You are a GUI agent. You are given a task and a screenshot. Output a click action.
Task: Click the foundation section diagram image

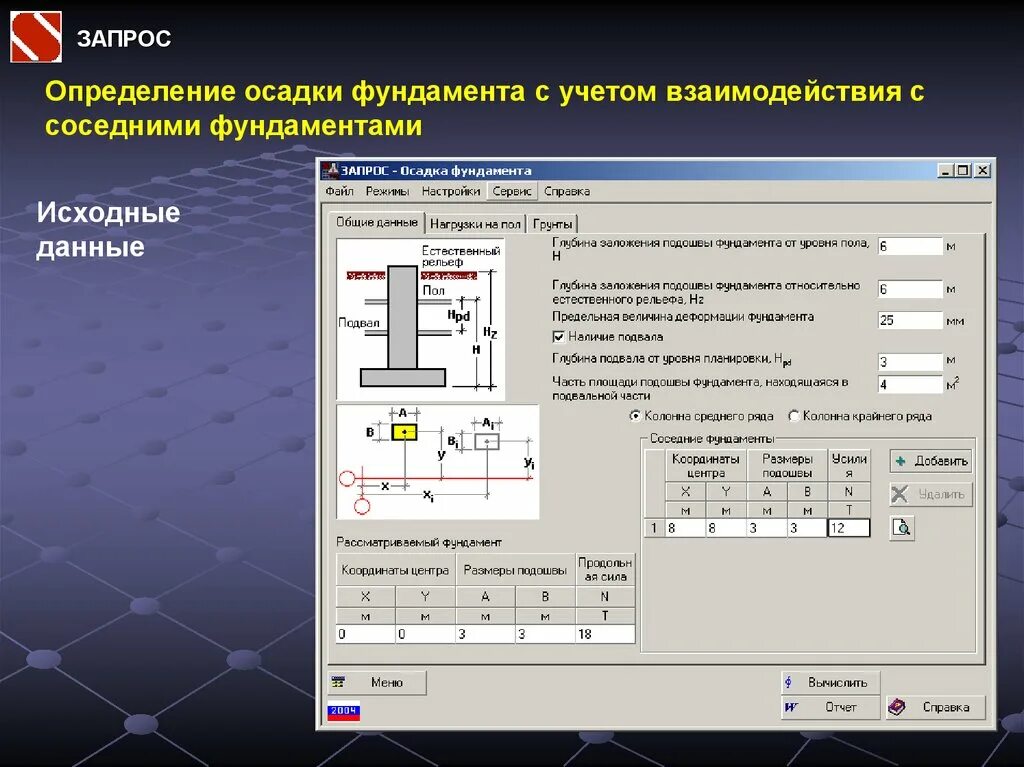point(421,319)
